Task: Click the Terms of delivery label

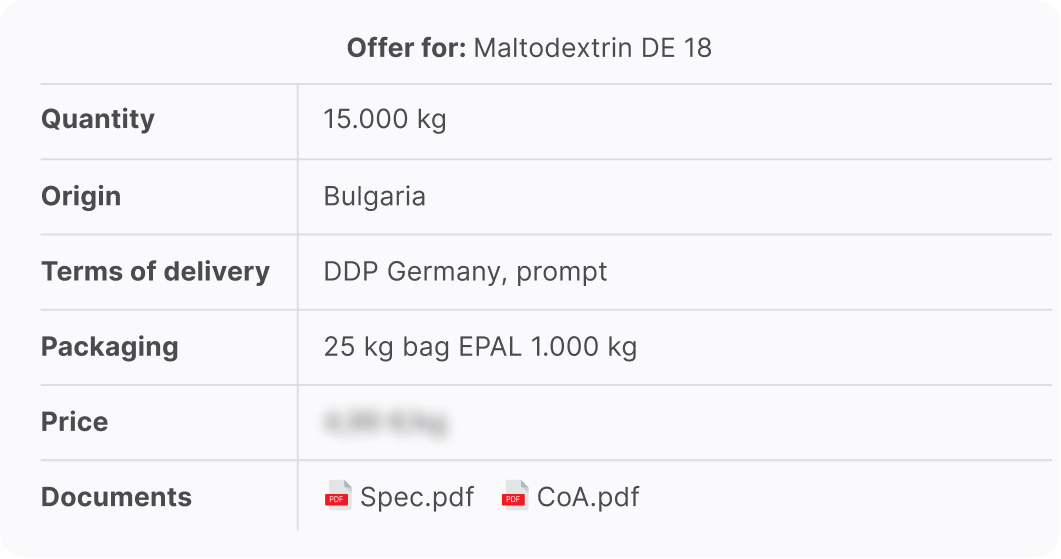Action: (x=155, y=271)
